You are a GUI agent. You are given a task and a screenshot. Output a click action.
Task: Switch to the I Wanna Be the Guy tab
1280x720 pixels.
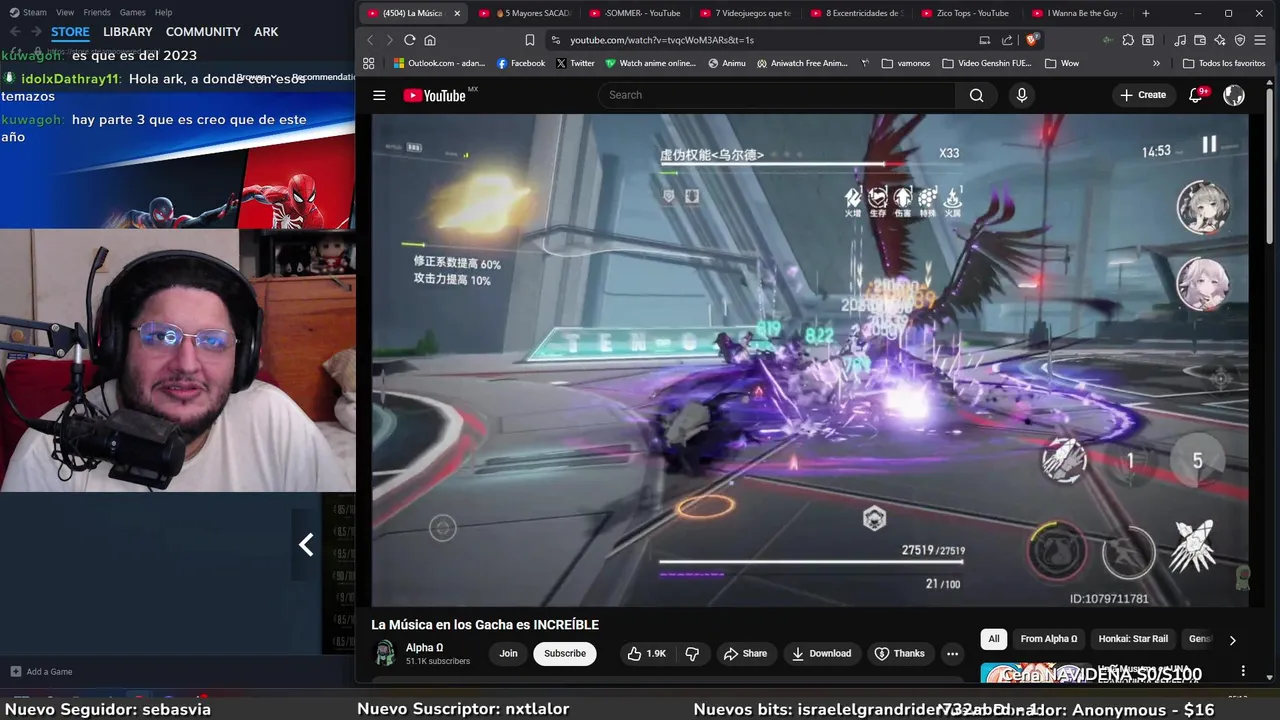click(1077, 13)
